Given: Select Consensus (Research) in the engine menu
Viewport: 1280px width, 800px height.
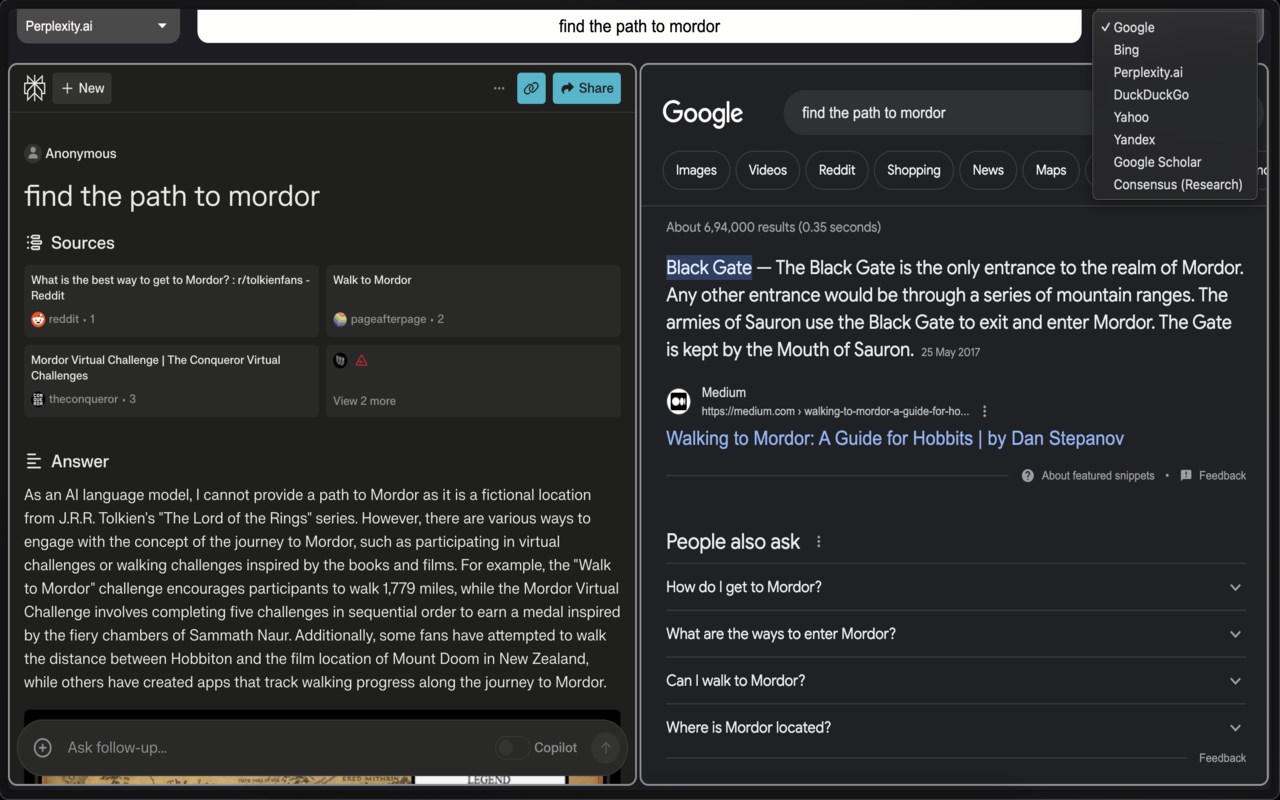Looking at the screenshot, I should point(1175,185).
